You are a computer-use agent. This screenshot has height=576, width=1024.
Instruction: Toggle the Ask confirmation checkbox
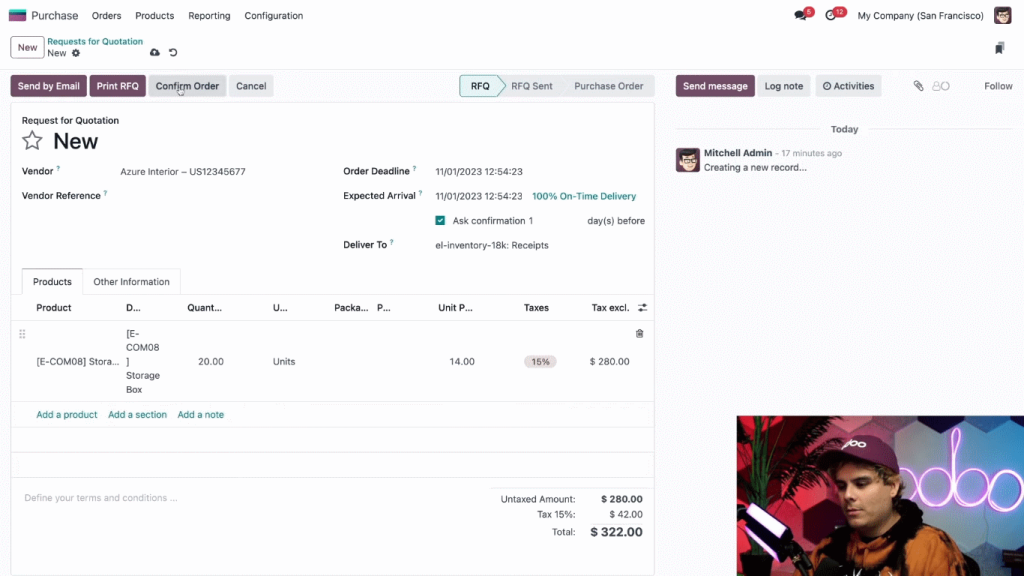pos(440,221)
